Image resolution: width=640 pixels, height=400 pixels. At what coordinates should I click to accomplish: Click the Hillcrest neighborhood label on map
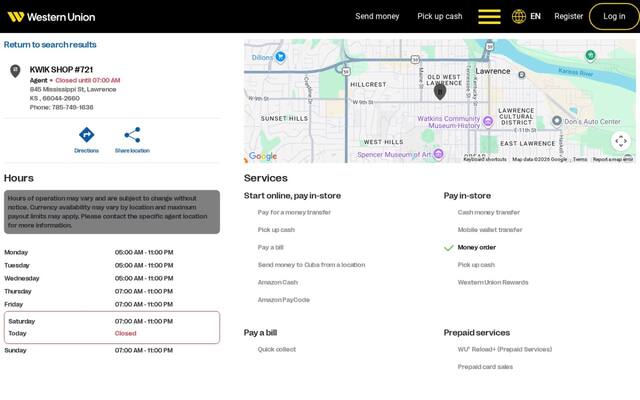pyautogui.click(x=368, y=84)
